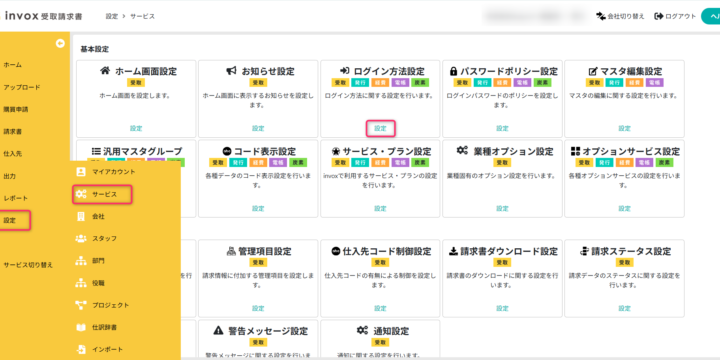The height and width of the screenshot is (360, 720).
Task: Choose プロジェクト from the settings submenu
Action: tap(110, 305)
